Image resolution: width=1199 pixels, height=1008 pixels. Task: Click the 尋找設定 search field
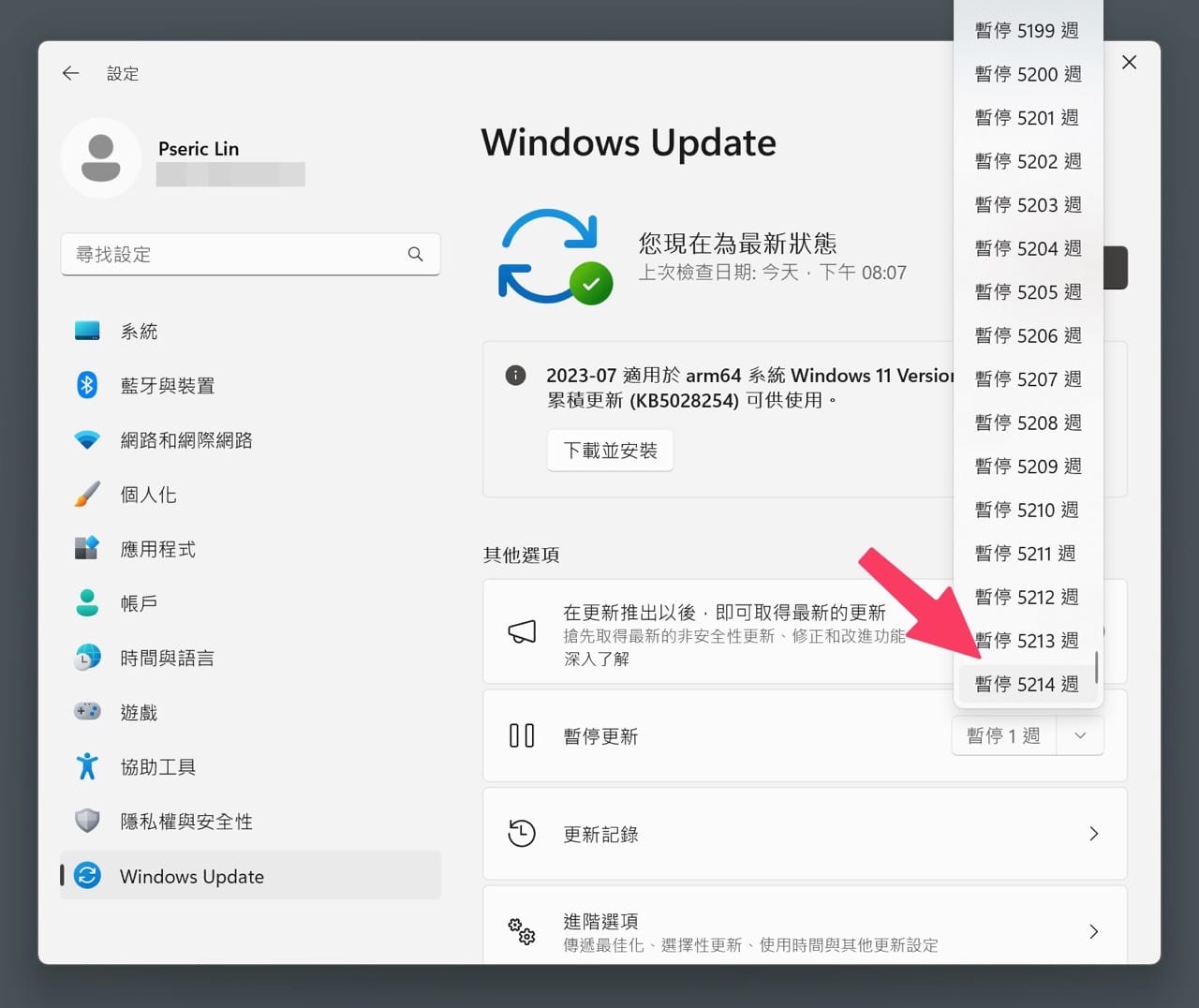click(250, 254)
